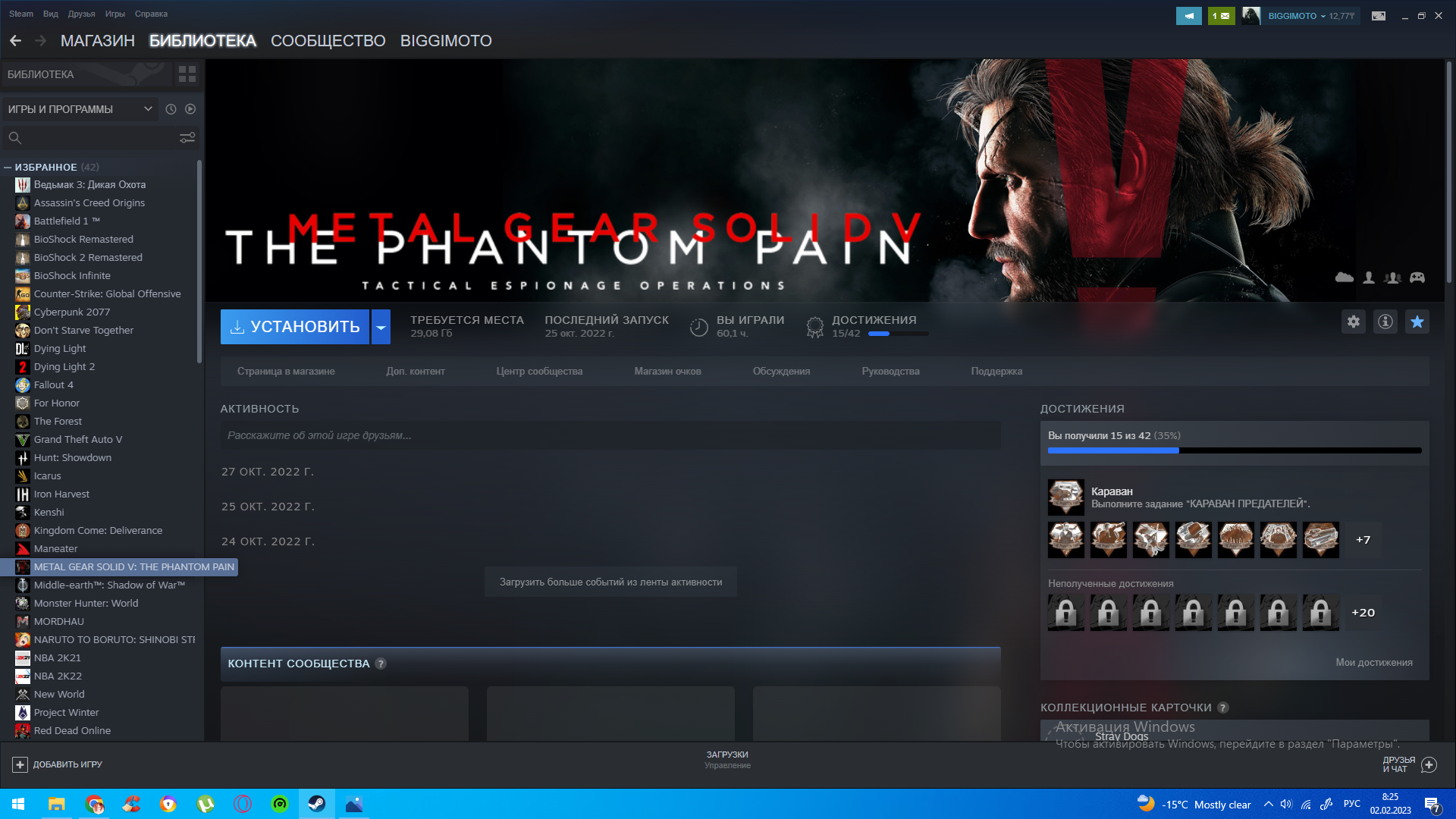Click the BIGGIMOTO profile avatar

coord(1251,16)
